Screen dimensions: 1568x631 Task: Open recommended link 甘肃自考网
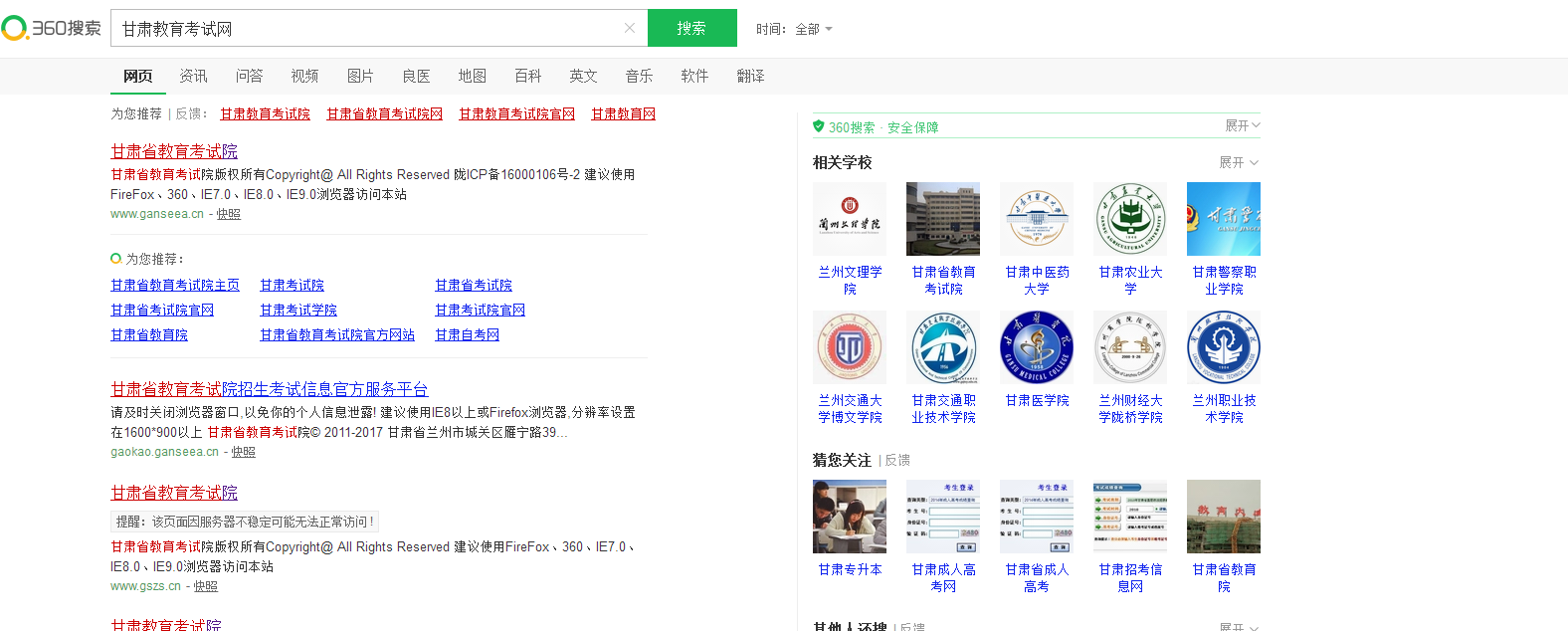click(467, 334)
